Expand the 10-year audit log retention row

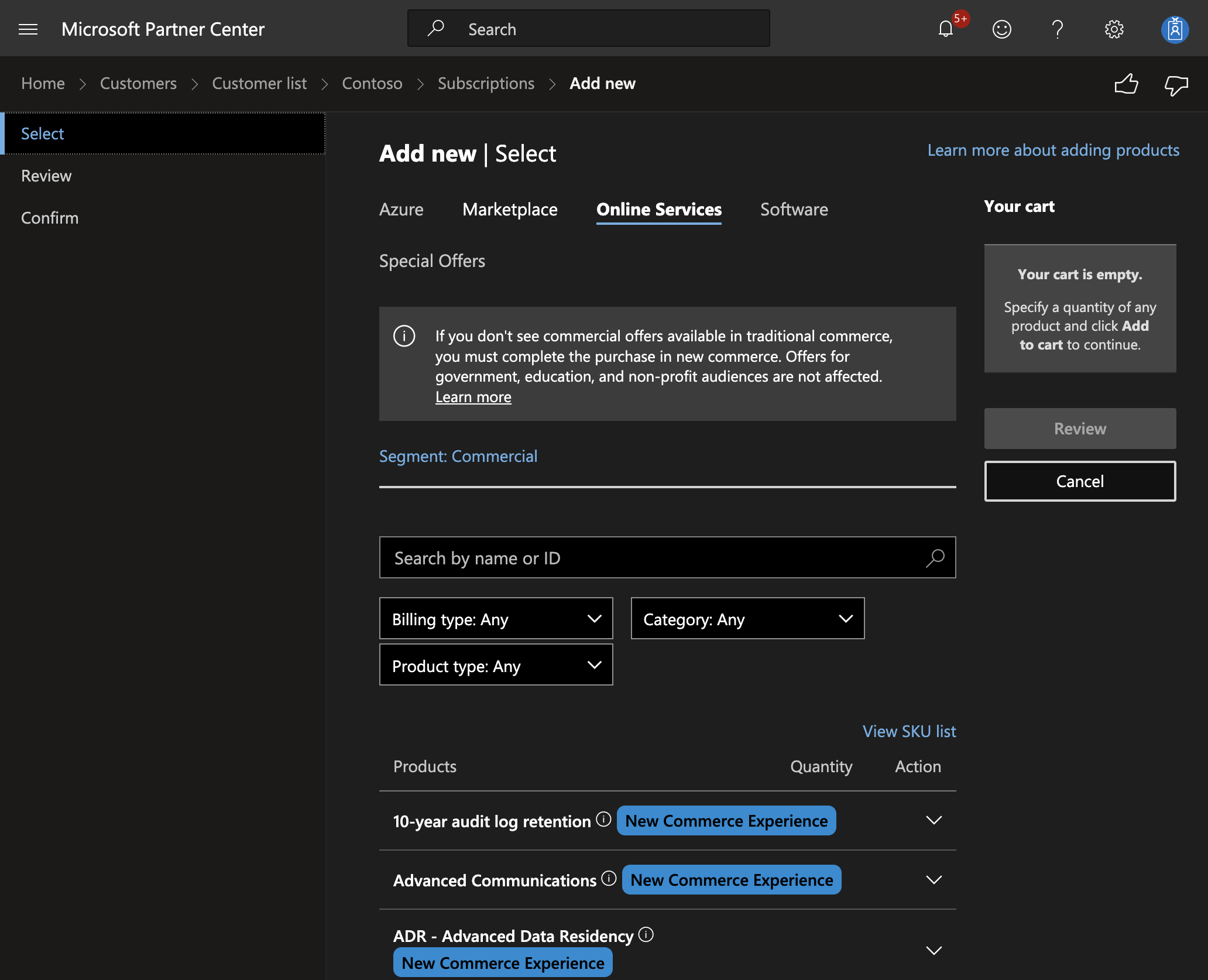coord(934,820)
